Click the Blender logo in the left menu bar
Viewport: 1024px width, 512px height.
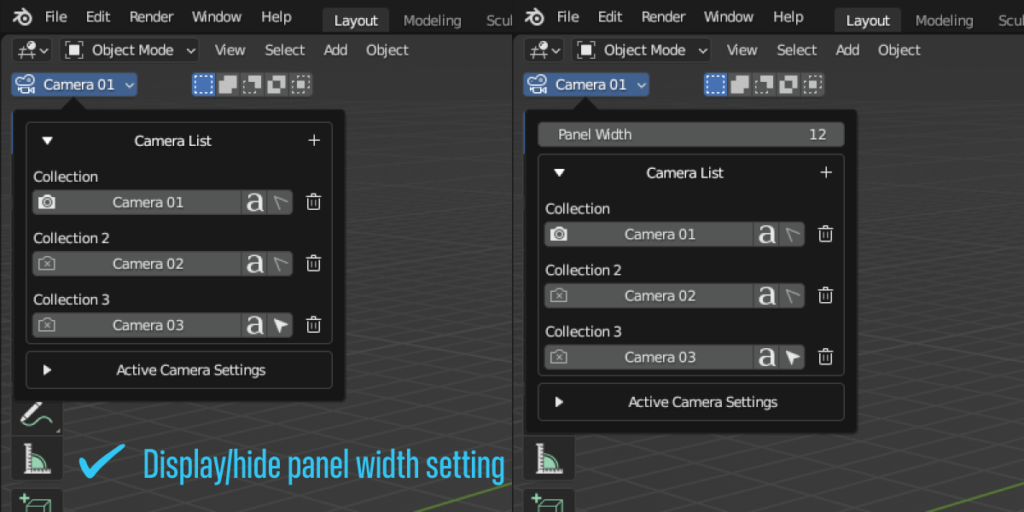[x=23, y=17]
